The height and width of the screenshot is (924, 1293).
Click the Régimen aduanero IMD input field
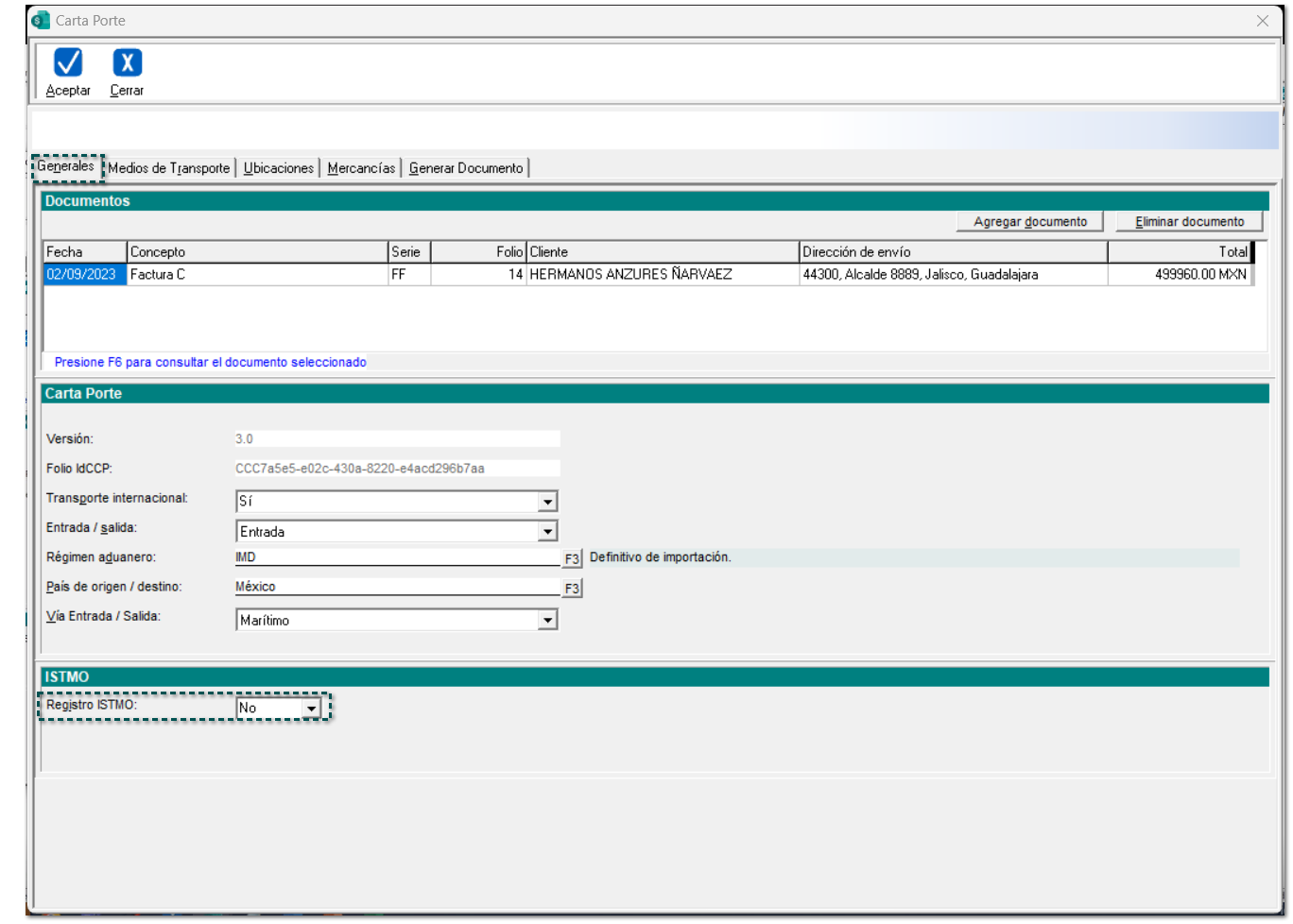click(x=397, y=557)
